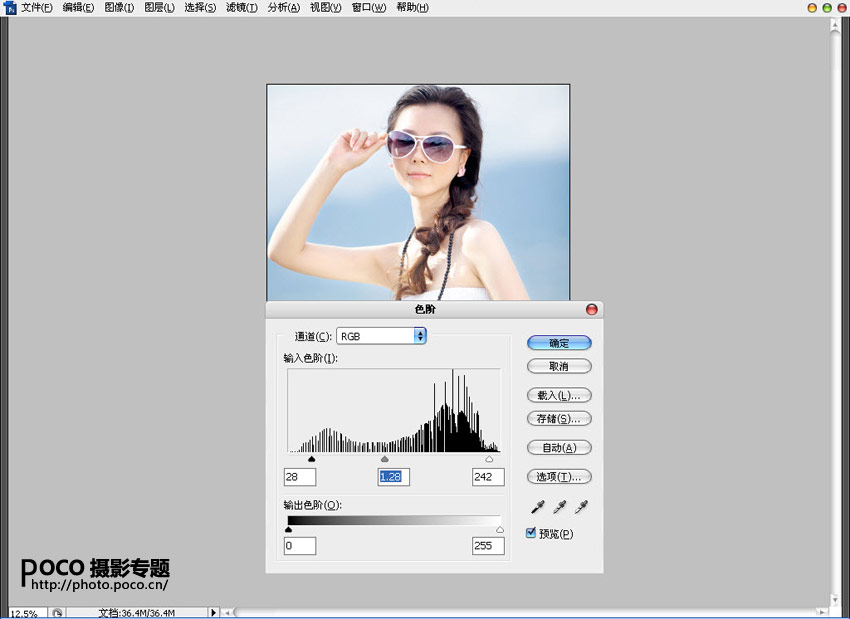Image resolution: width=850 pixels, height=619 pixels.
Task: Click the input shadow black triangle handle
Action: click(x=311, y=459)
